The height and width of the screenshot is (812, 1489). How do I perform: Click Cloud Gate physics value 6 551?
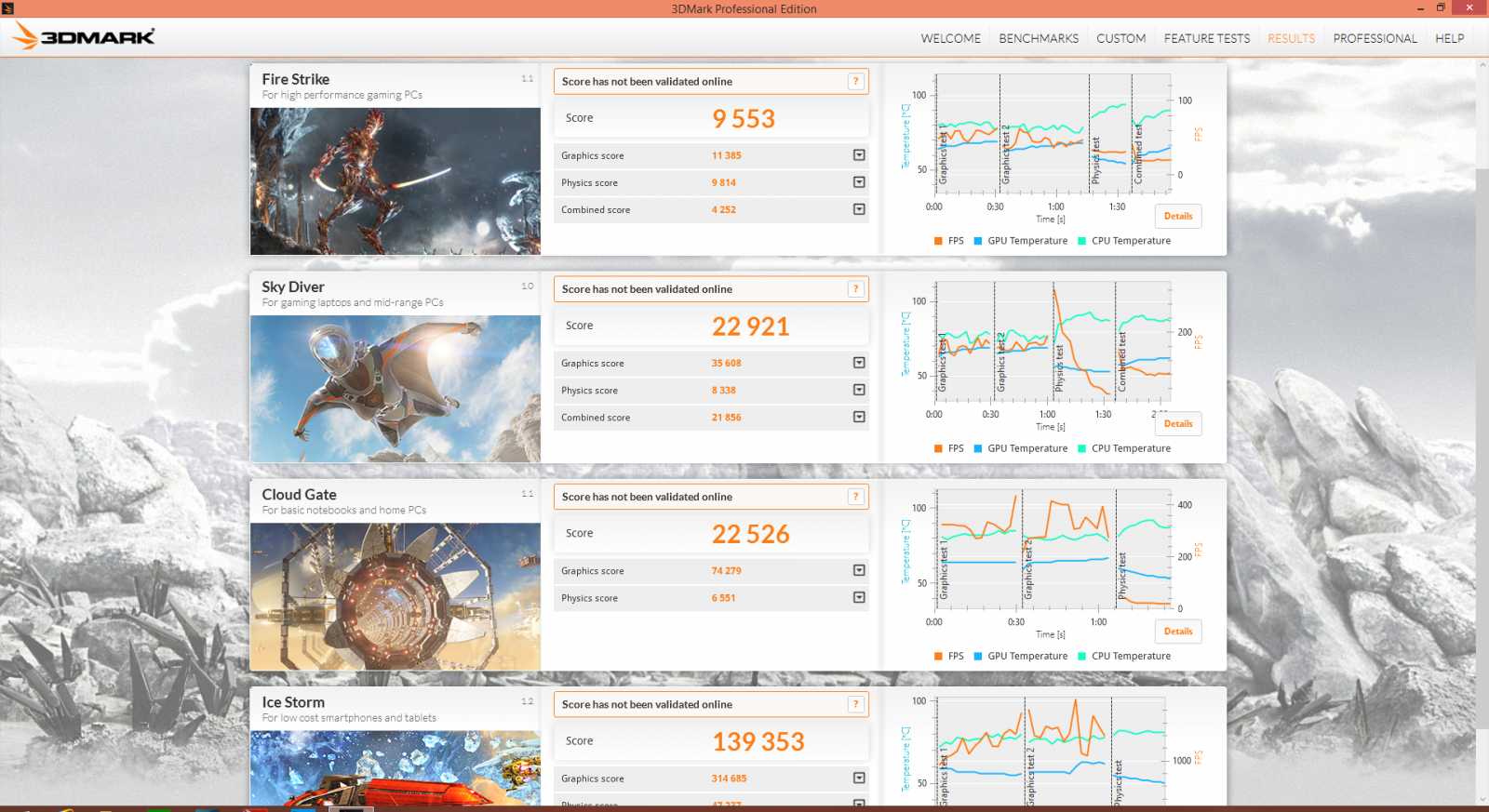tap(724, 597)
